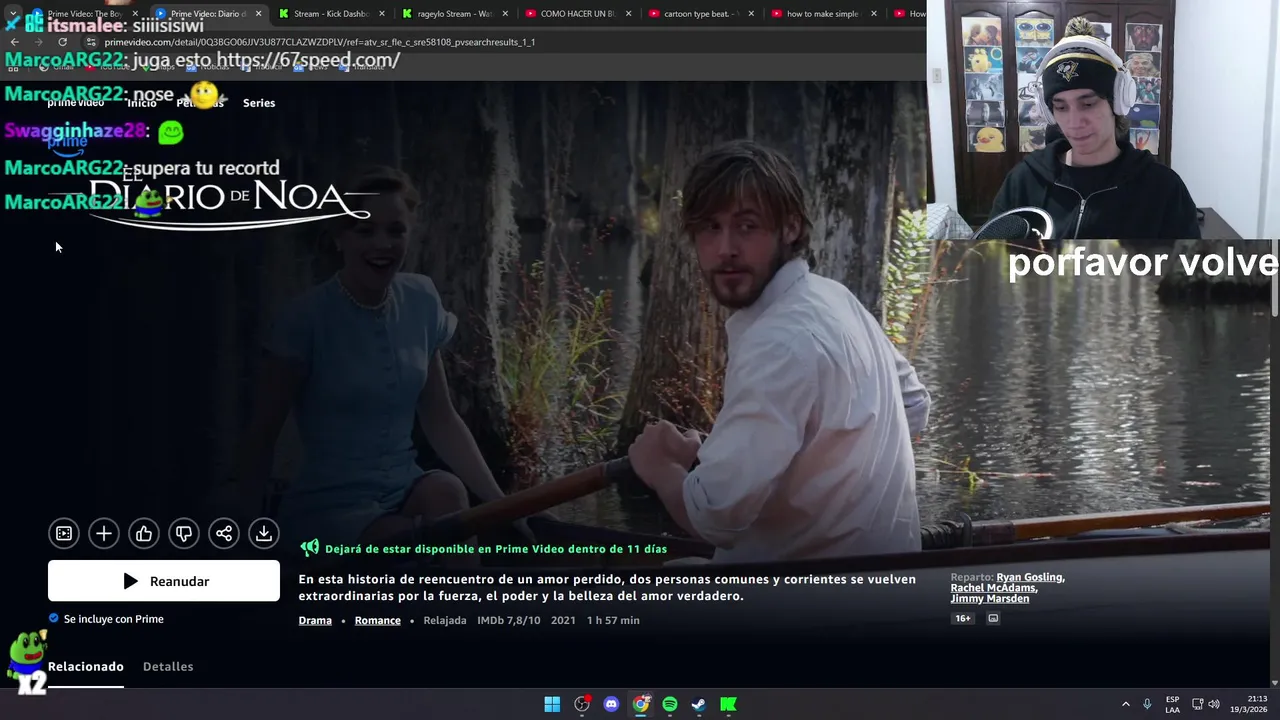Screen dimensions: 1280x720
Task: Open the trailer icon button
Action: (x=64, y=534)
